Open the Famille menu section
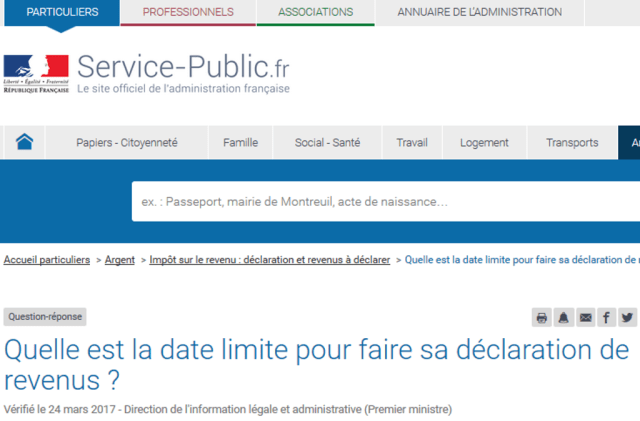This screenshot has height=421, width=640. click(240, 143)
